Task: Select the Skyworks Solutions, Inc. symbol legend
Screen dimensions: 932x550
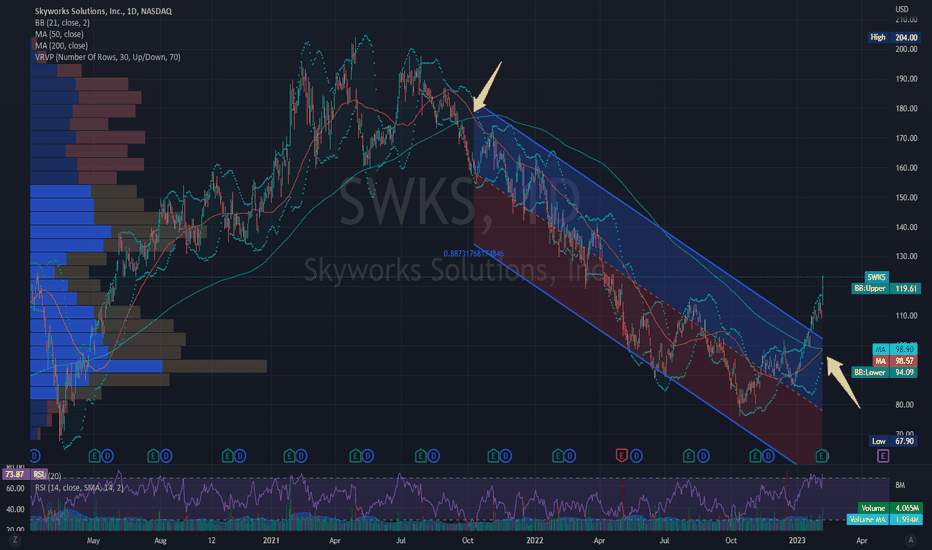Action: [x=103, y=11]
